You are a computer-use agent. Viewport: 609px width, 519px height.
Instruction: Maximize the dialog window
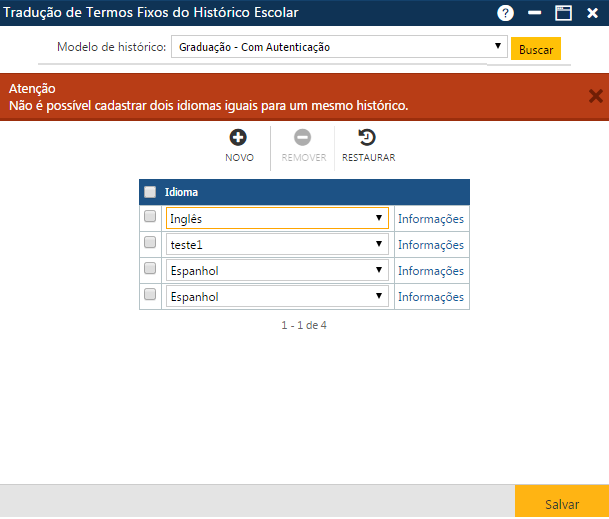[563, 13]
